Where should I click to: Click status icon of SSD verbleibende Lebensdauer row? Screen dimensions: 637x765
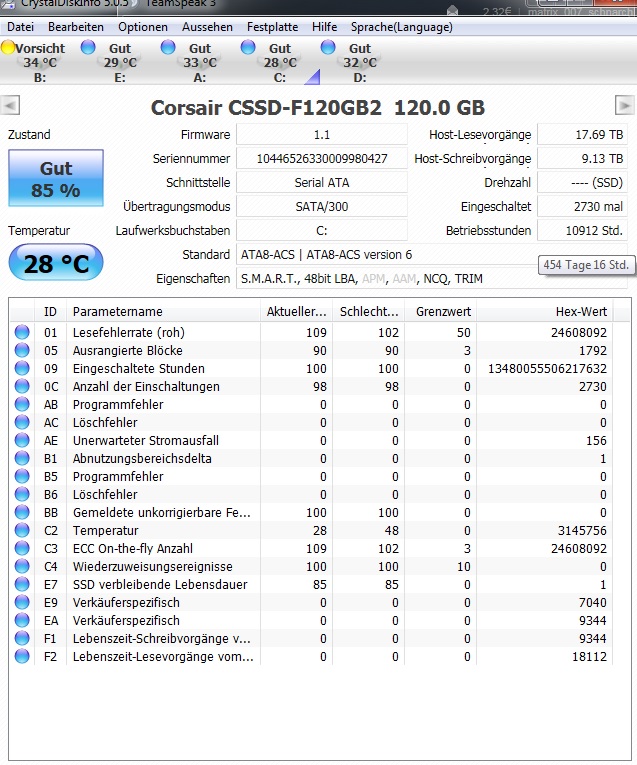click(22, 584)
